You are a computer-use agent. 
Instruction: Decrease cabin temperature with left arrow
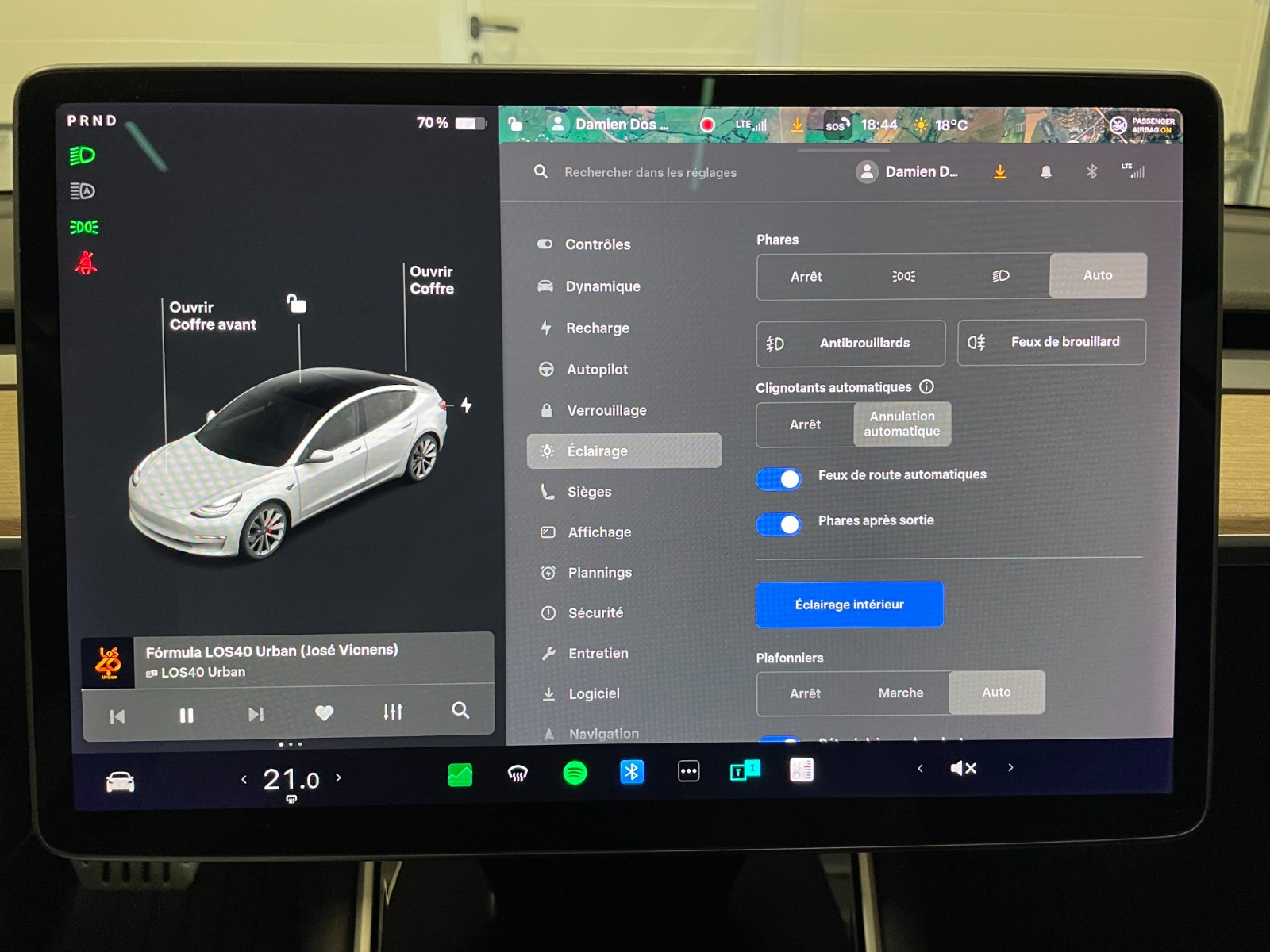coord(244,780)
